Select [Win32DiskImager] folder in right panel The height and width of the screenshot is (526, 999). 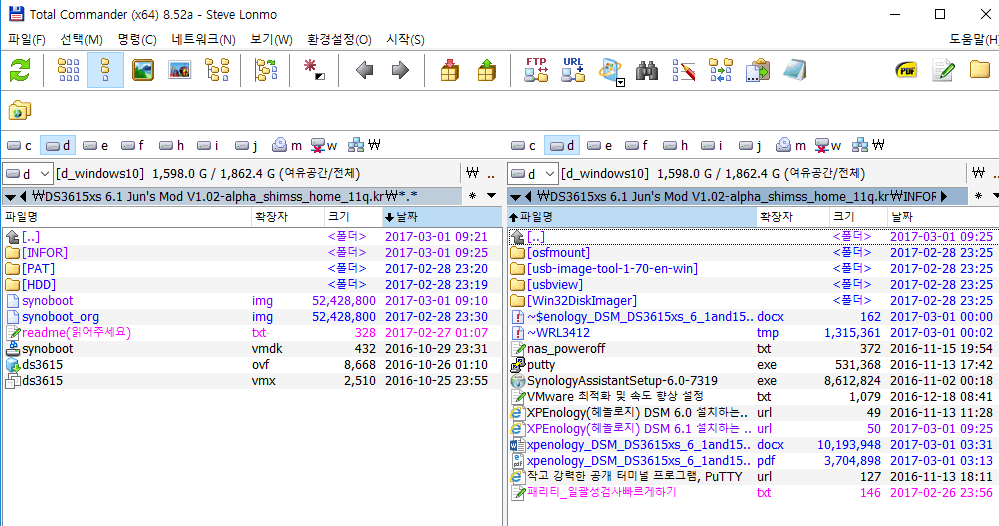tap(753, 301)
